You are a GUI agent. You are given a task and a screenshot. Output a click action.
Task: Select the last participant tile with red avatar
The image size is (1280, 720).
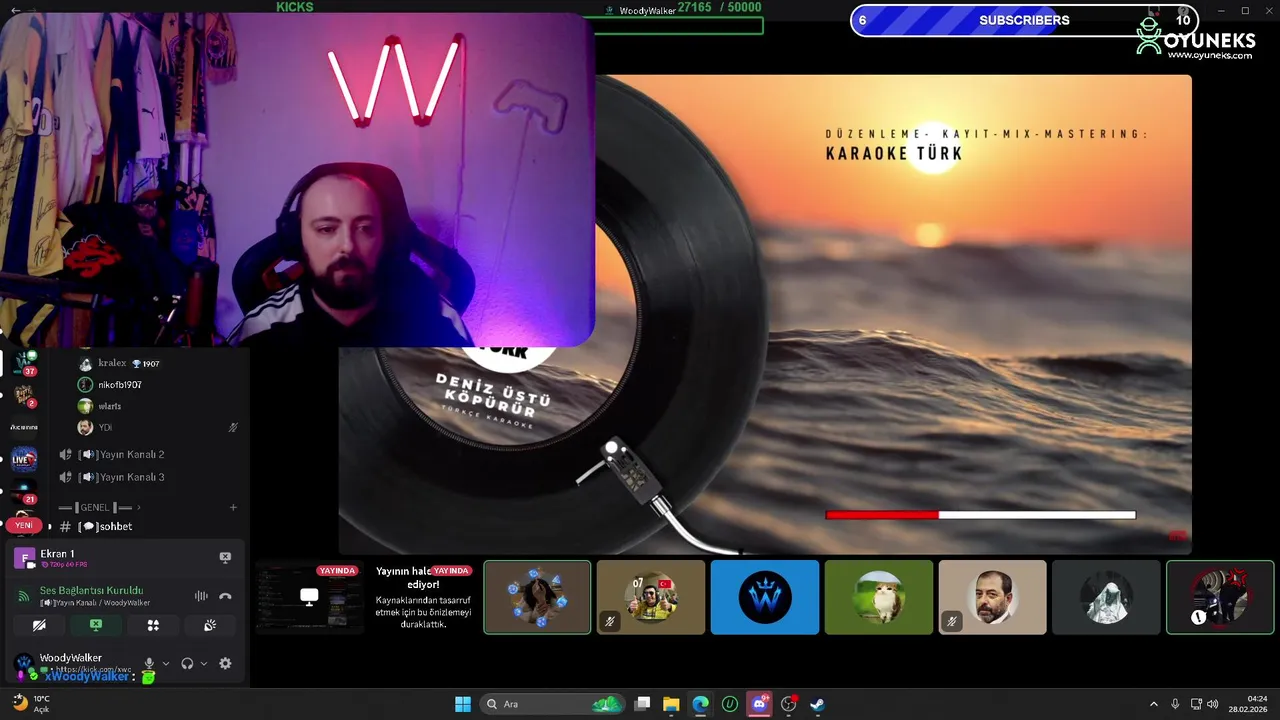tap(1220, 597)
